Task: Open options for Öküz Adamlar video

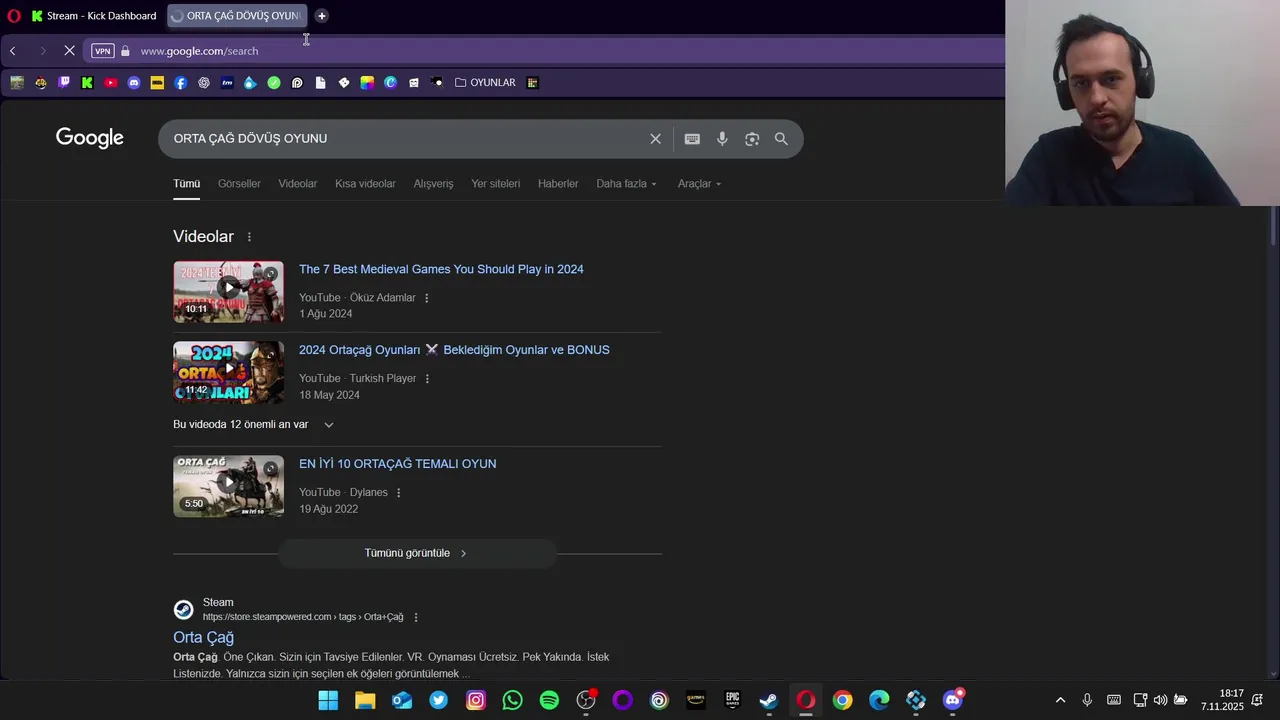Action: (427, 298)
